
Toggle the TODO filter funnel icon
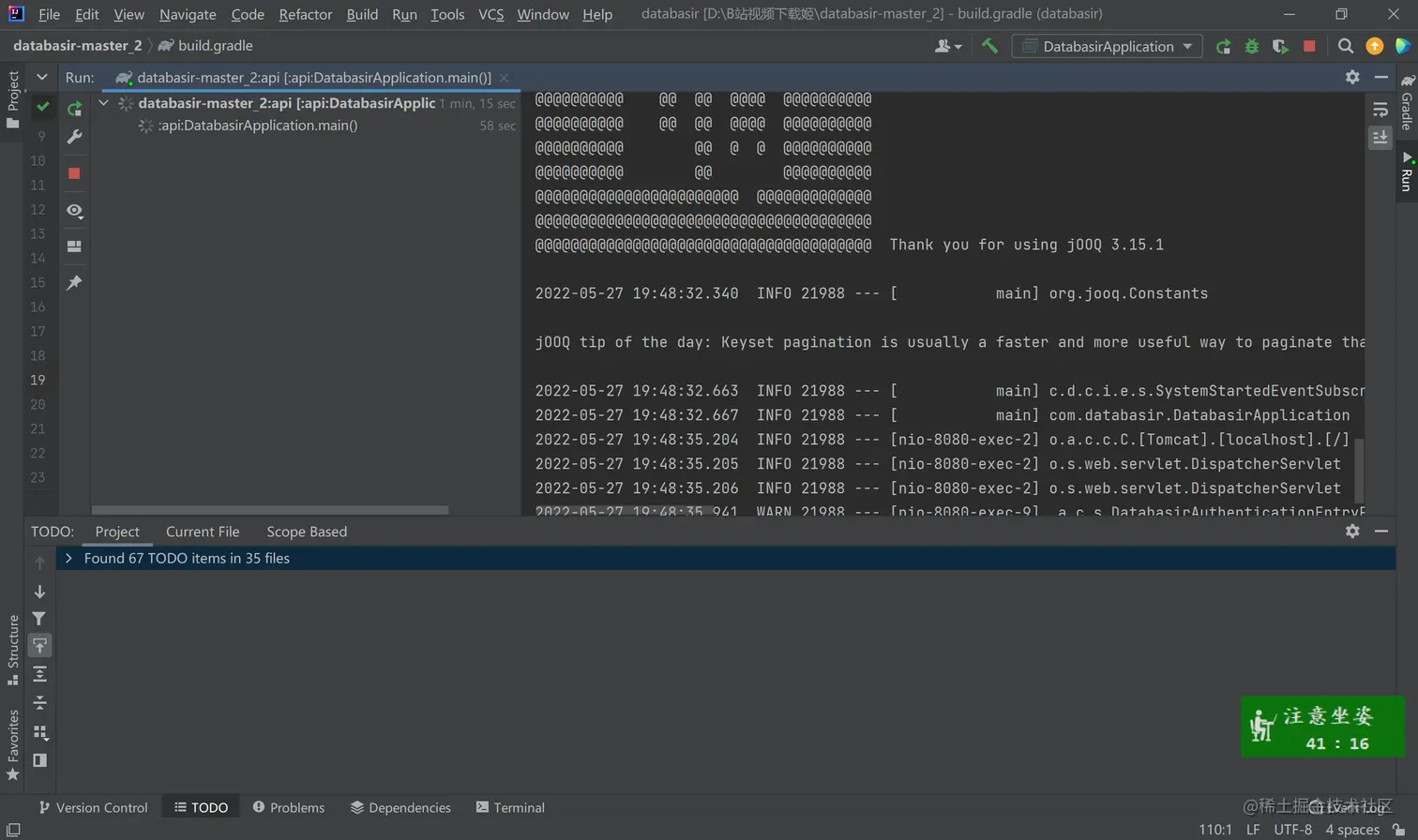click(39, 619)
